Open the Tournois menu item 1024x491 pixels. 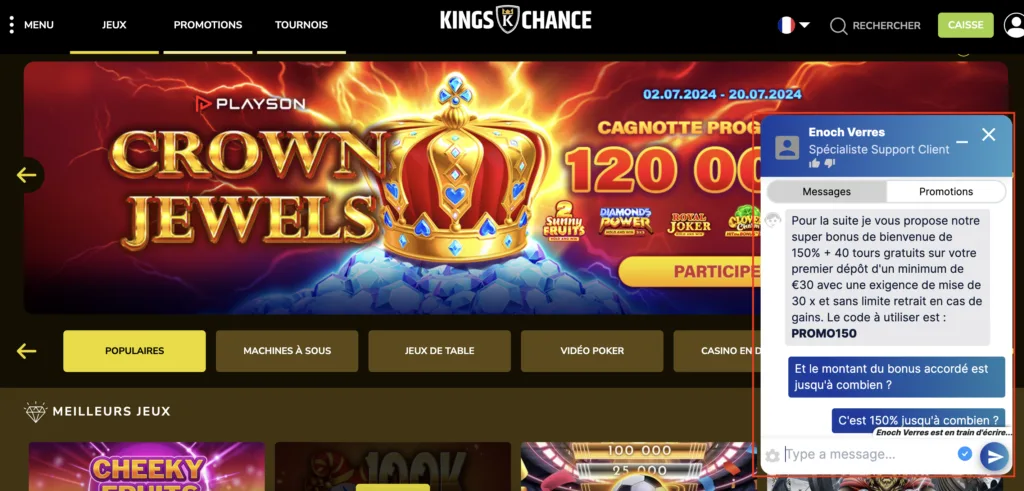click(x=301, y=25)
